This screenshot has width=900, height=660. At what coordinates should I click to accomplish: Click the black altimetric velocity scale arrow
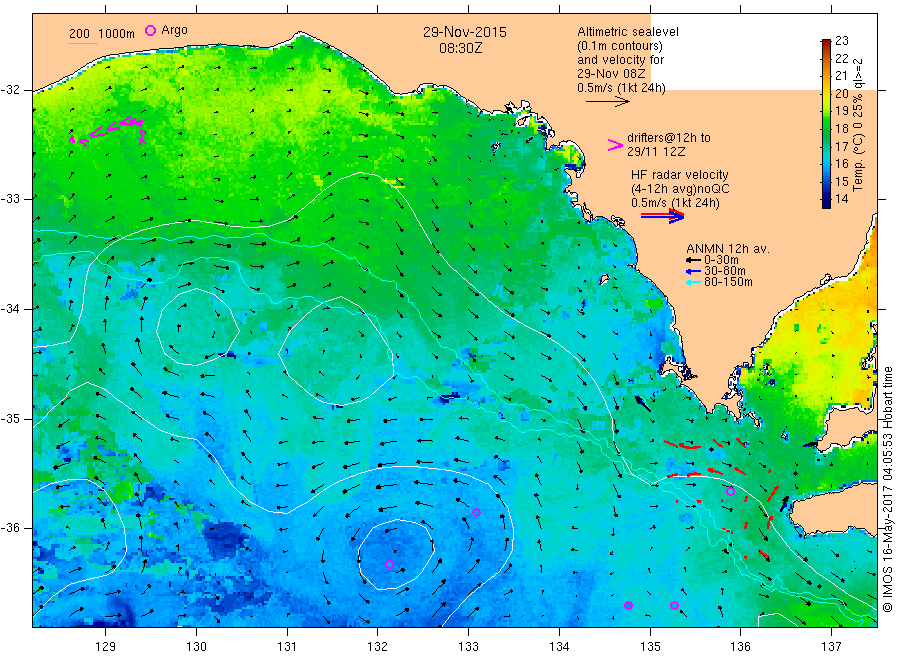click(x=608, y=102)
